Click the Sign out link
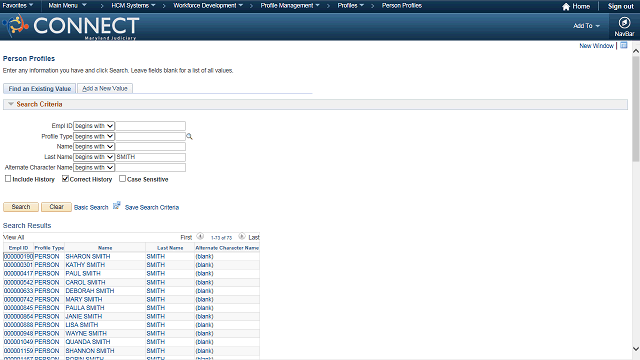 (x=621, y=7)
